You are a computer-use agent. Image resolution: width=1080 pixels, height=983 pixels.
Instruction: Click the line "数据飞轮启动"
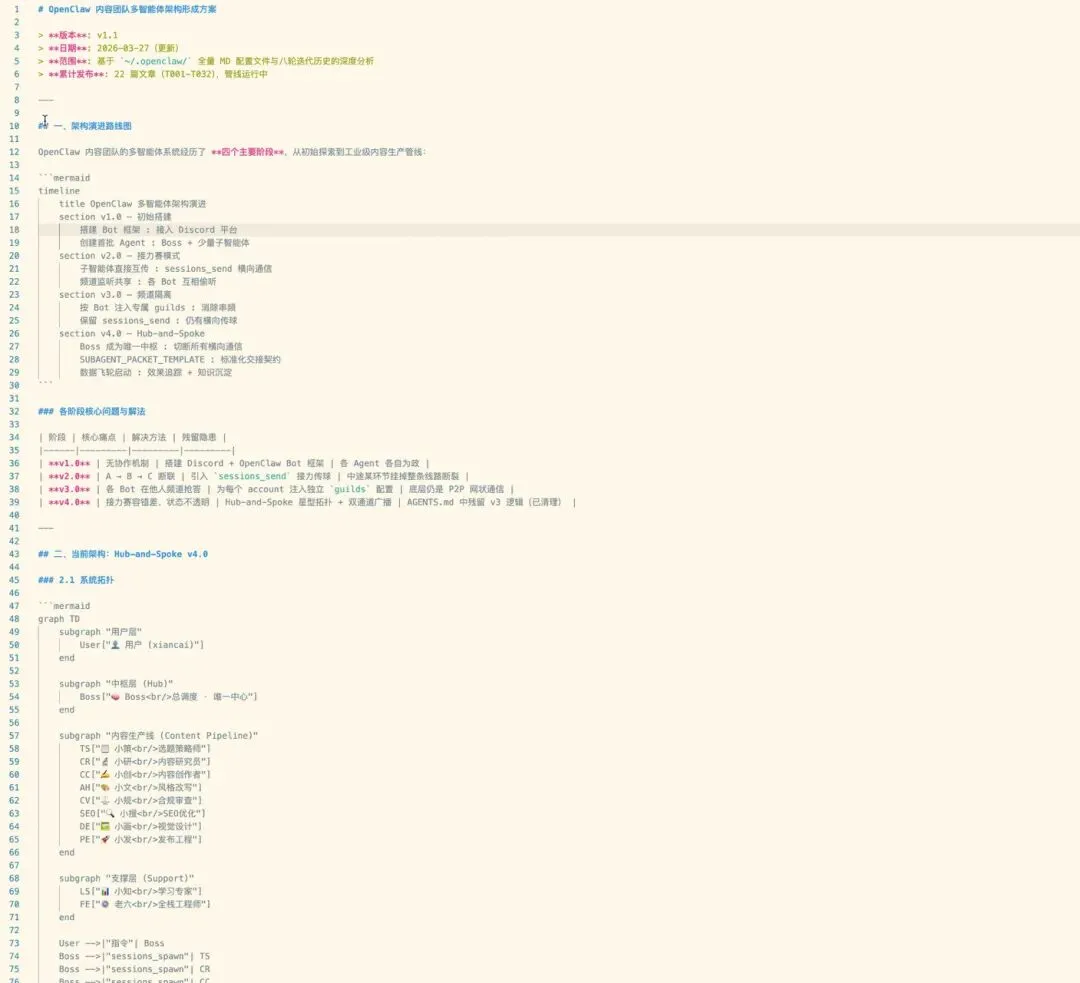click(156, 373)
